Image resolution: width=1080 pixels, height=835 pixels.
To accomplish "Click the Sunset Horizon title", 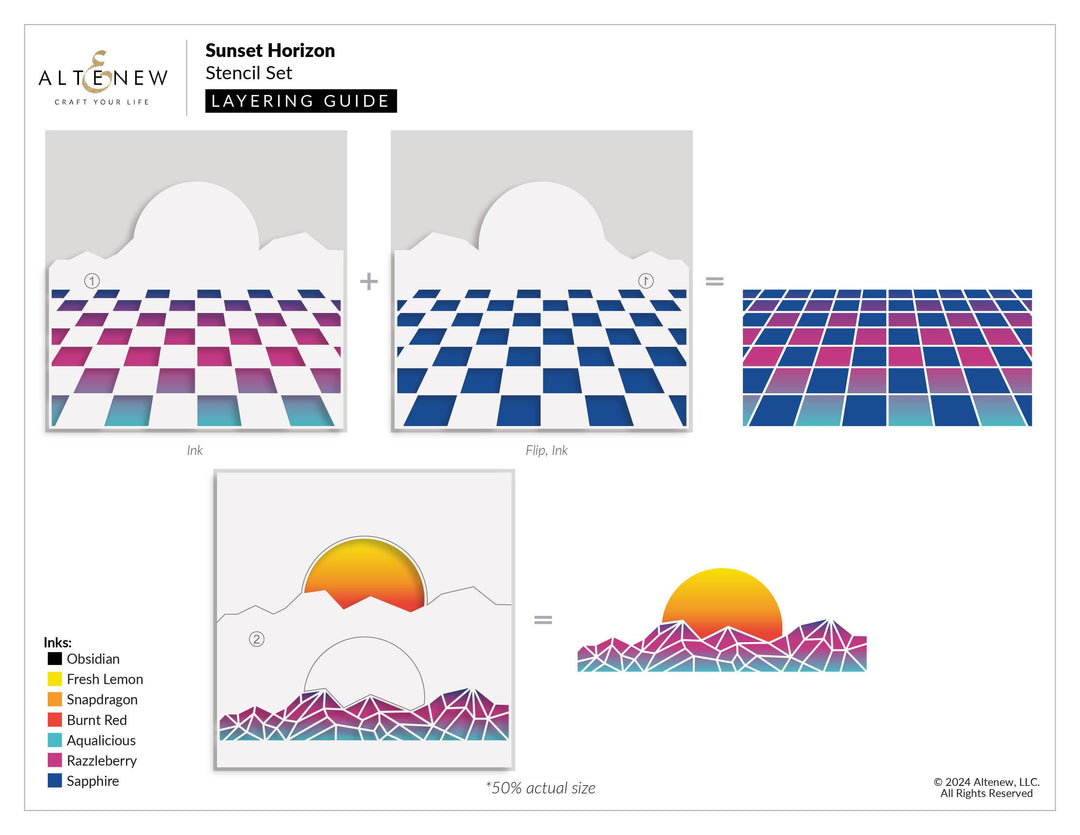I will pos(270,50).
